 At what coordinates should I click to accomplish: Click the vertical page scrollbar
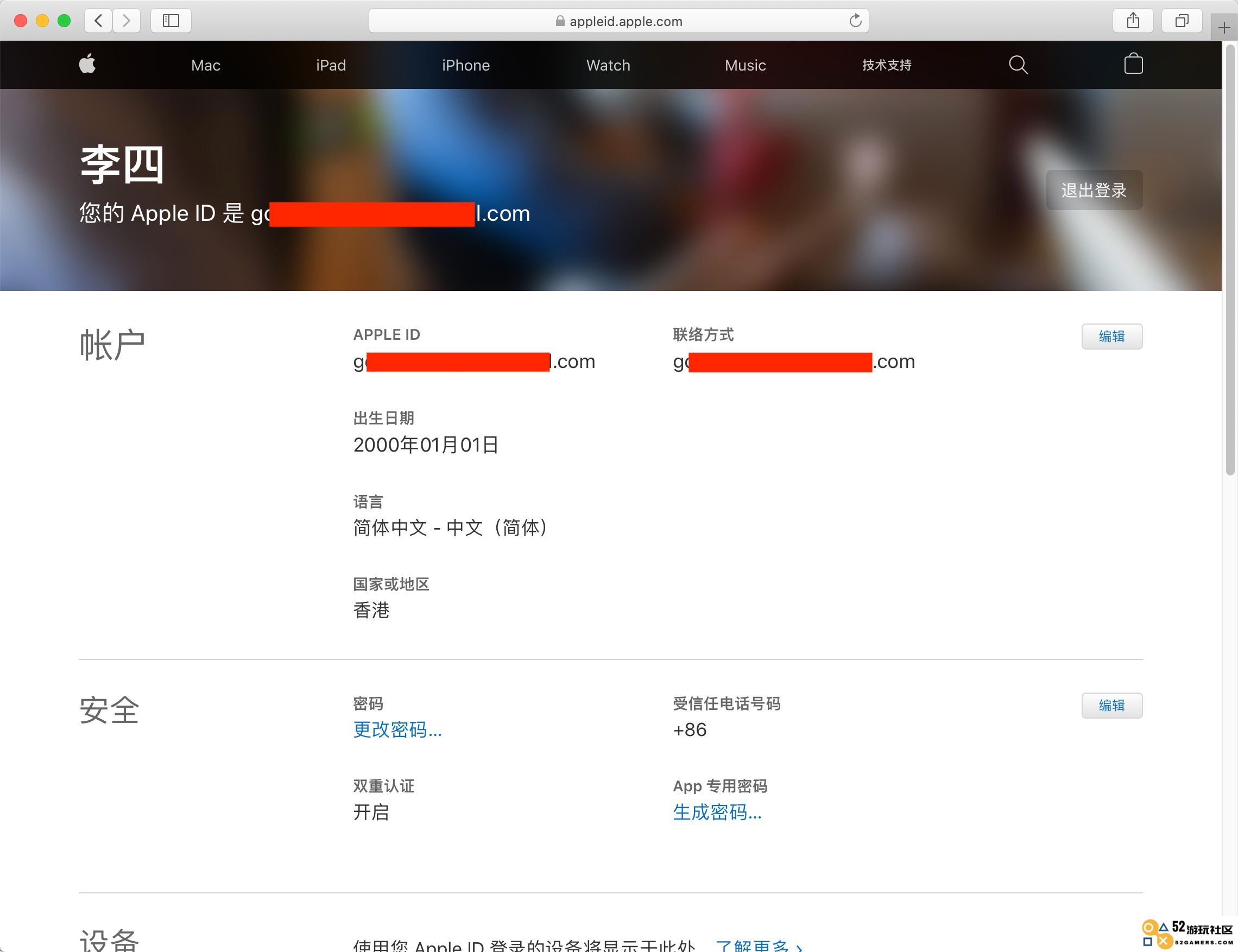coord(1230,261)
